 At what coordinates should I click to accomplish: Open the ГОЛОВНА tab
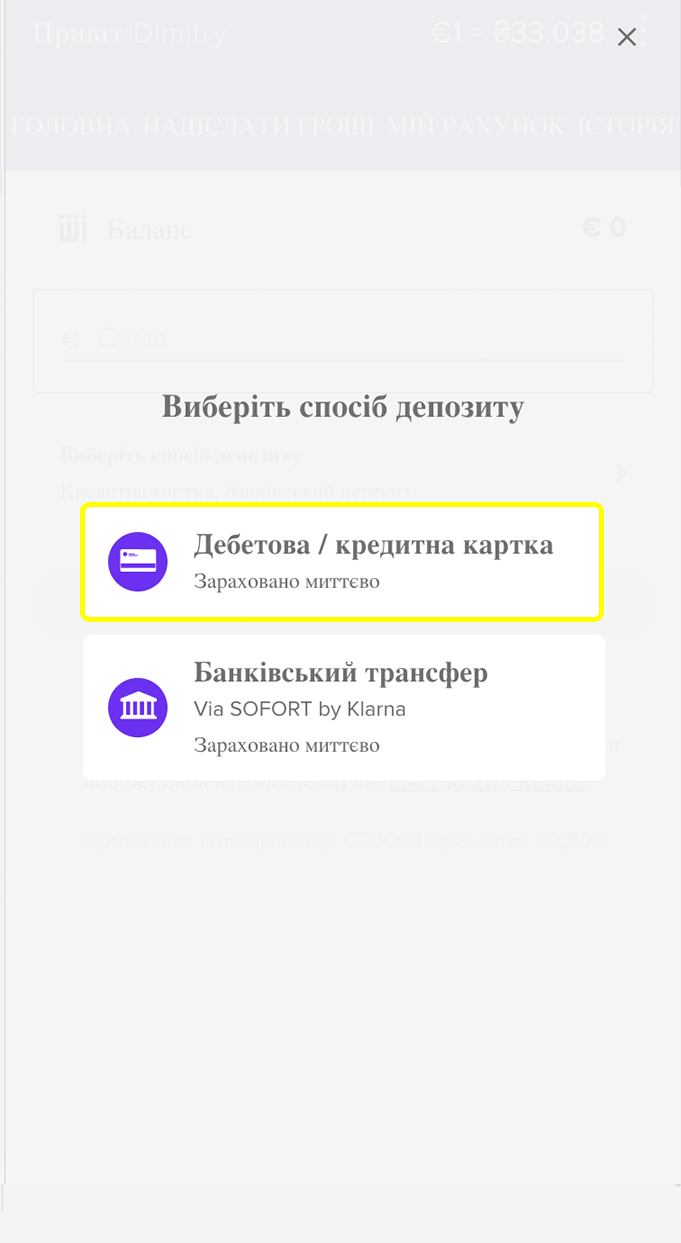(71, 126)
